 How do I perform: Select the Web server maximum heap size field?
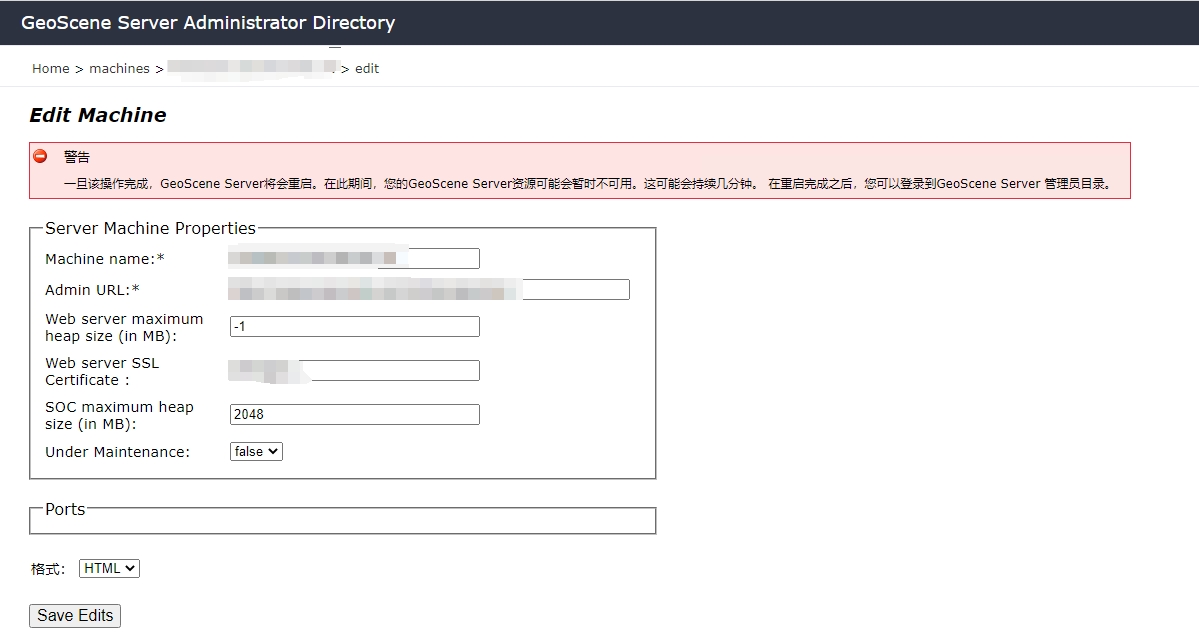click(x=355, y=326)
